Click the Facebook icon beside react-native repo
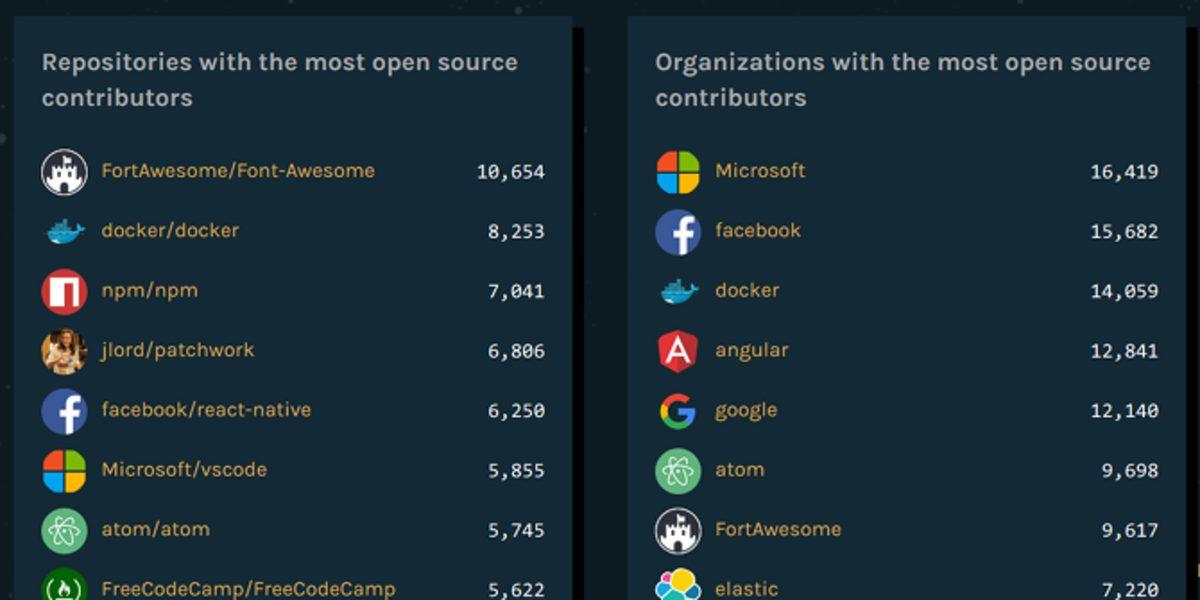1200x600 pixels. click(64, 411)
